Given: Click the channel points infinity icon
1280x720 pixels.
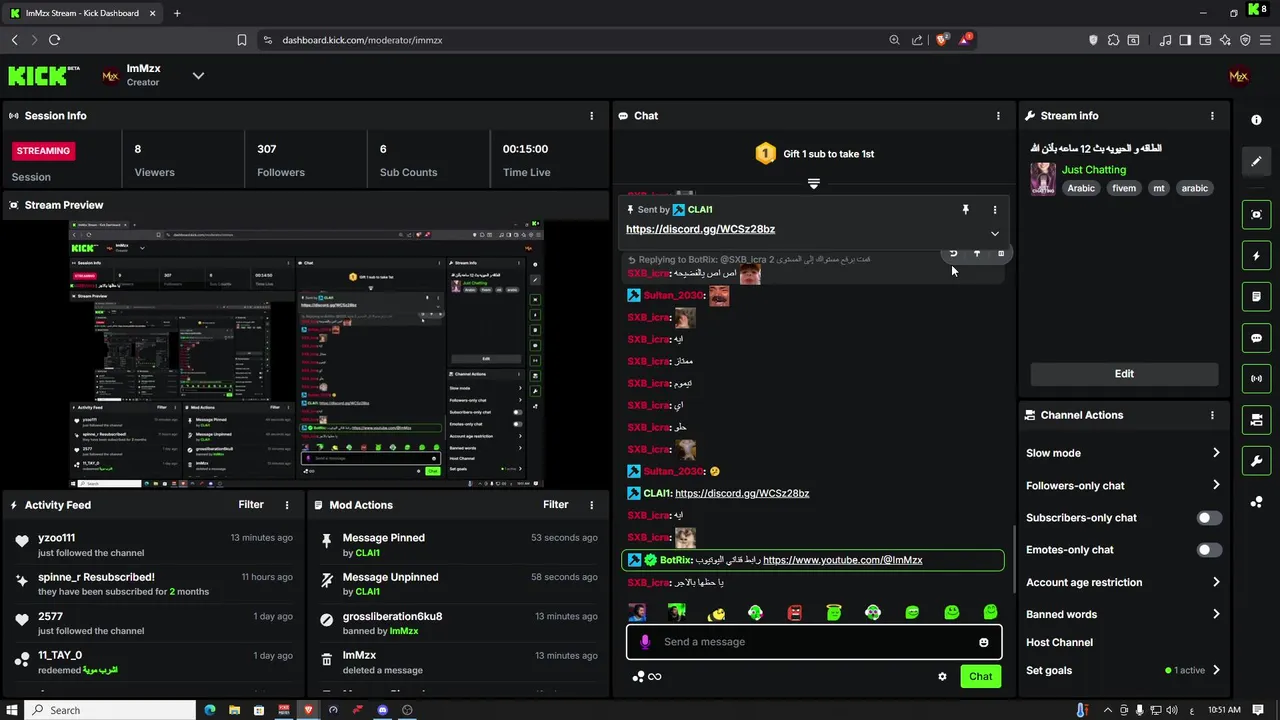Looking at the screenshot, I should [647, 677].
